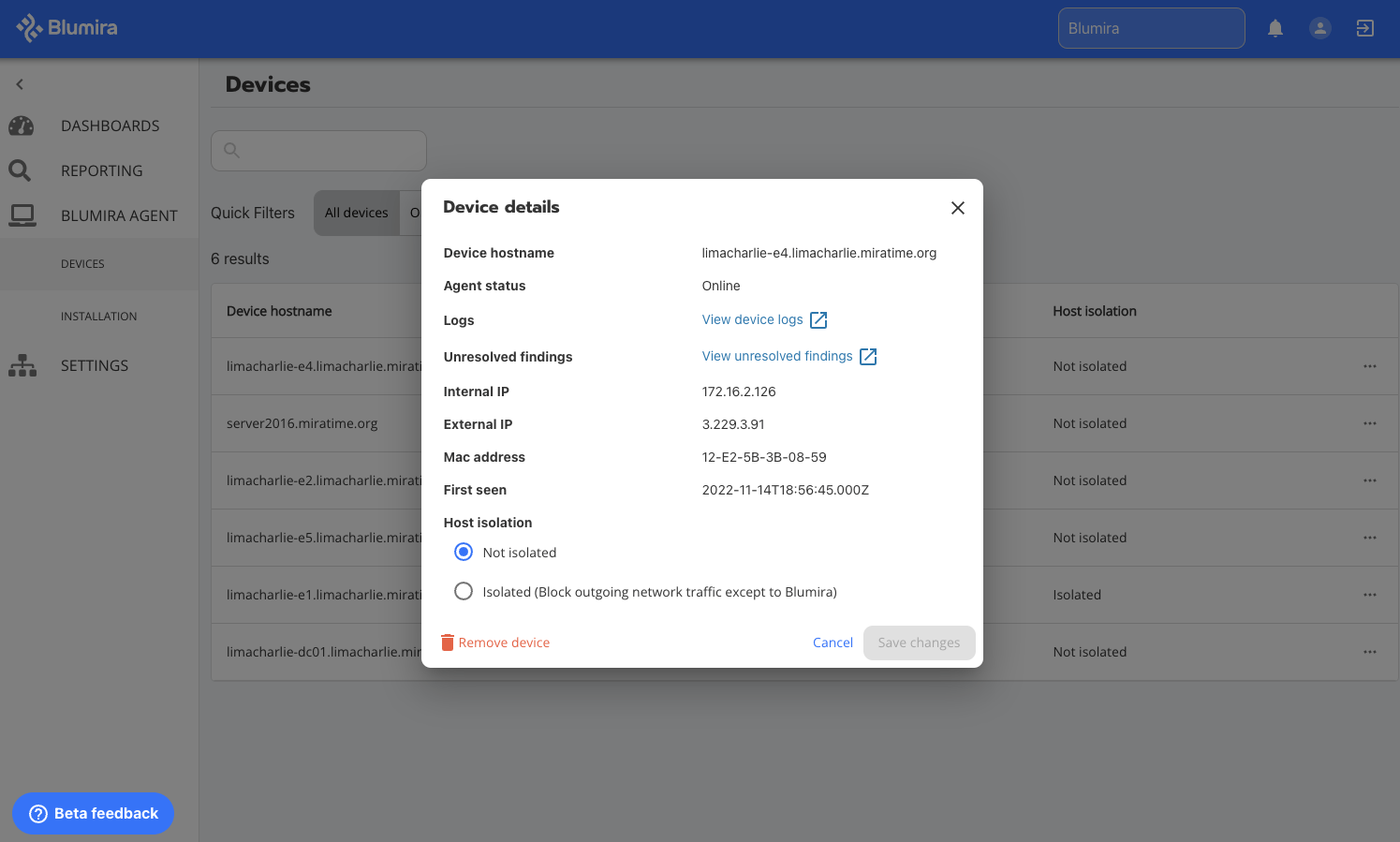1400x842 pixels.
Task: Open actions menu for limacharlie-e1 row
Action: point(1370,594)
